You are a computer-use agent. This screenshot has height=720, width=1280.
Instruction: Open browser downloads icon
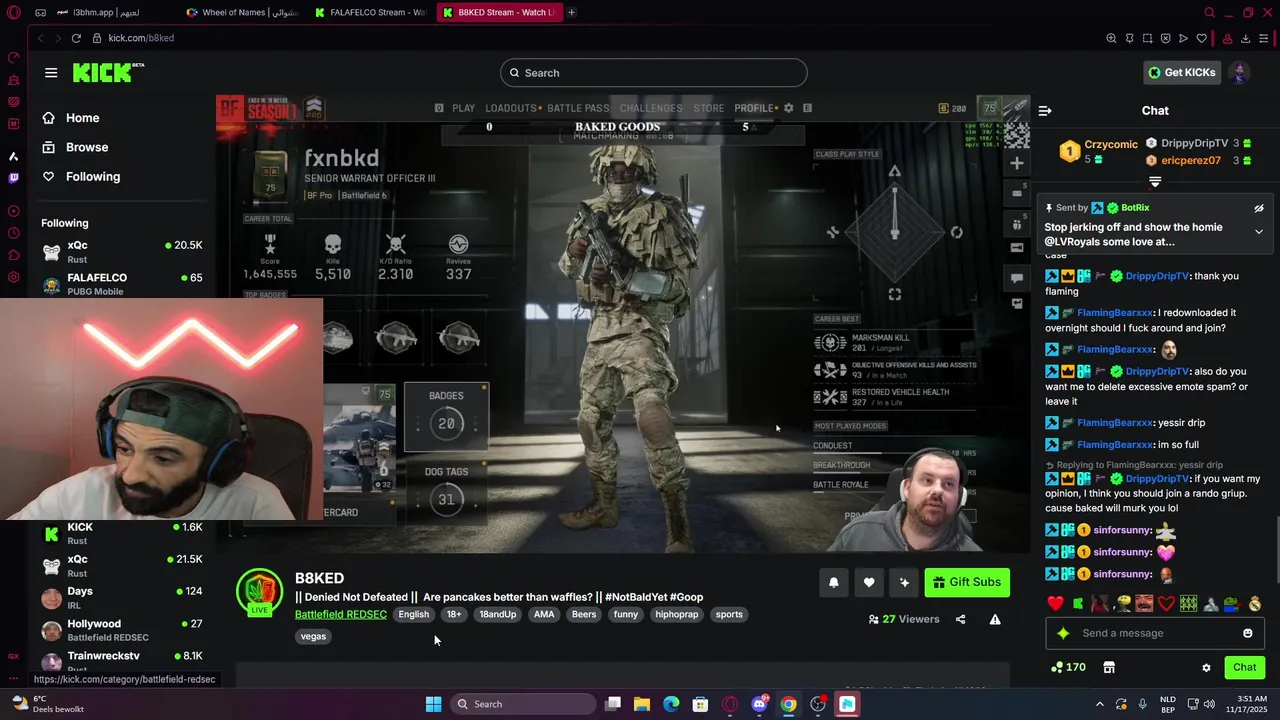coord(1245,38)
